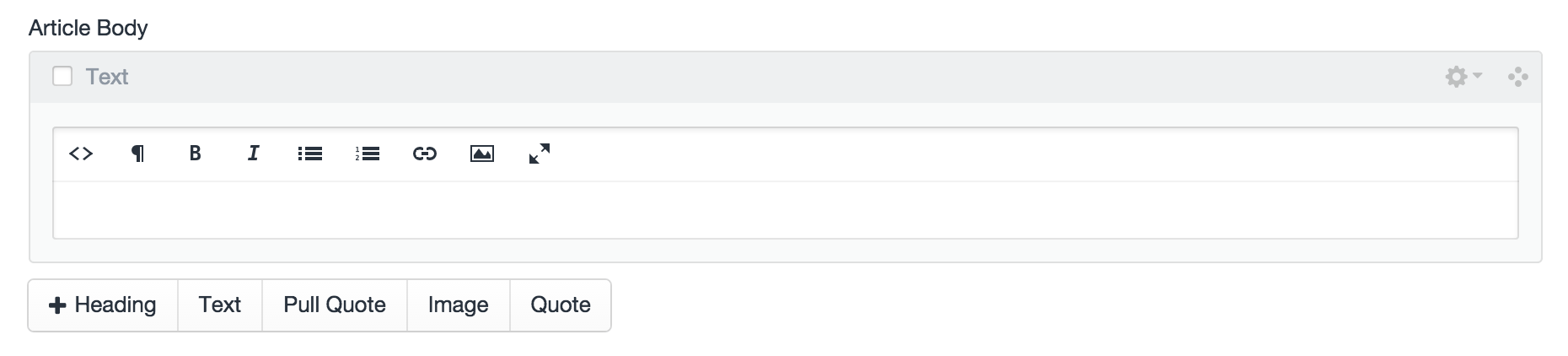Add a new Text block
The height and width of the screenshot is (356, 1568).
pyautogui.click(x=220, y=305)
